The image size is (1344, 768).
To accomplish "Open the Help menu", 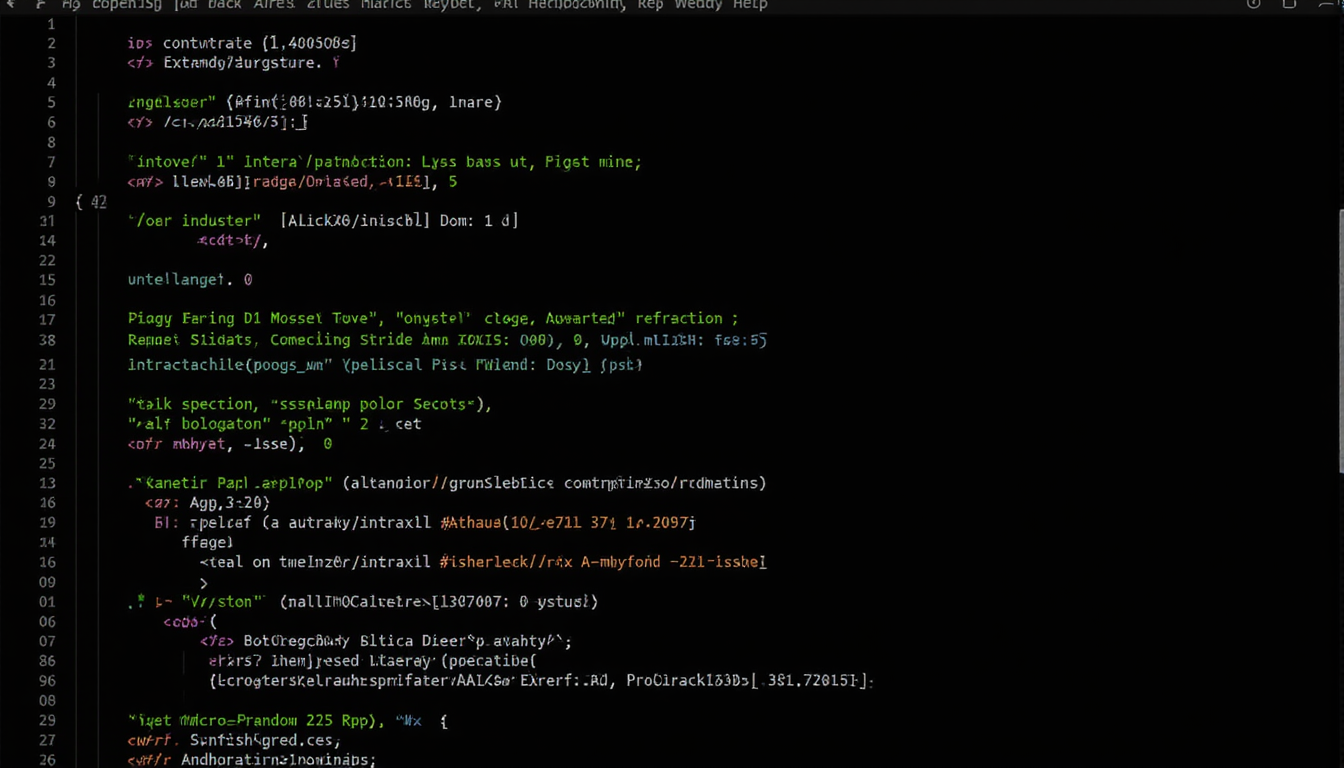I will point(749,5).
